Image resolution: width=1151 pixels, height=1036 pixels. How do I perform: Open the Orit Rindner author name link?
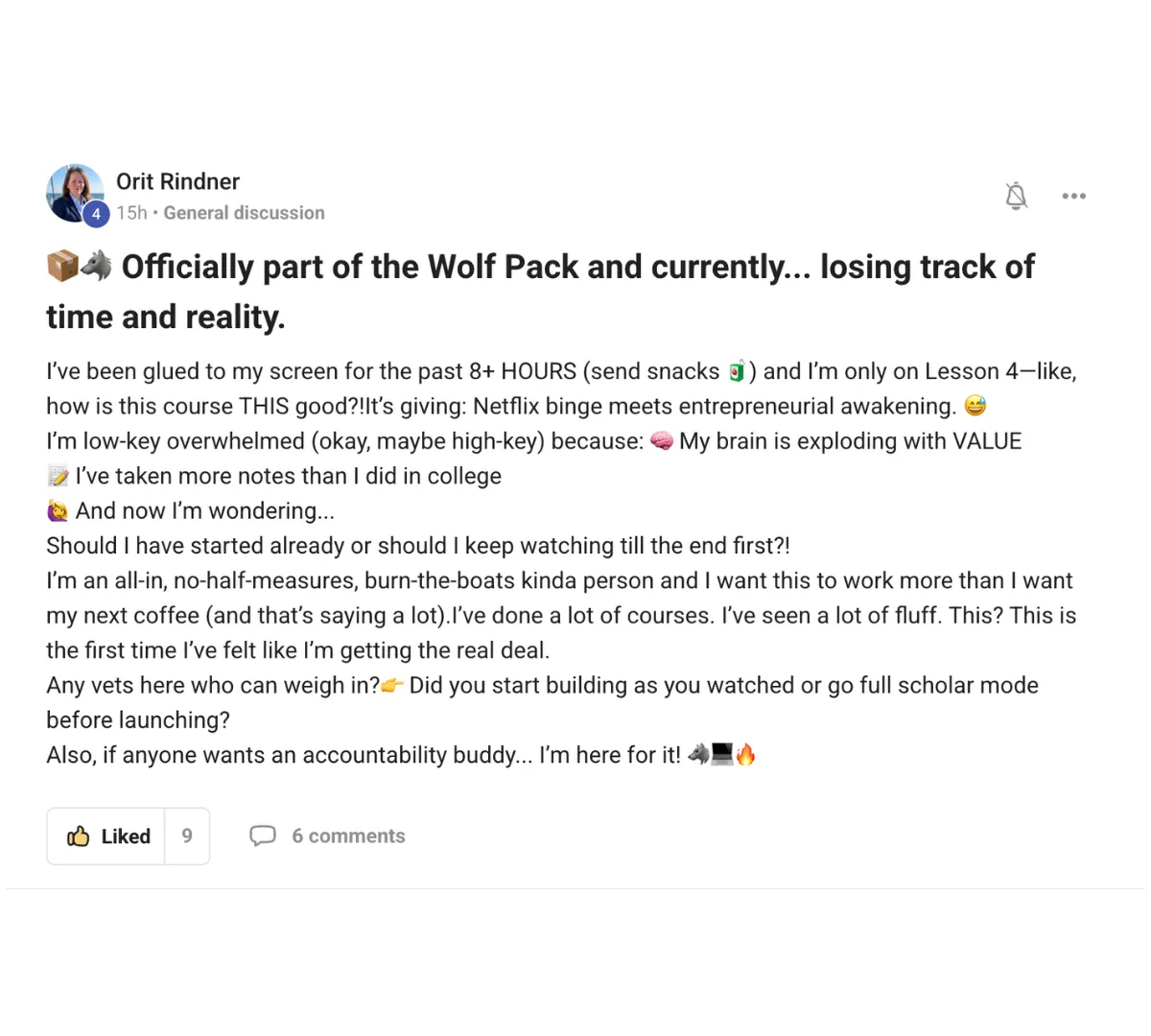click(x=177, y=181)
